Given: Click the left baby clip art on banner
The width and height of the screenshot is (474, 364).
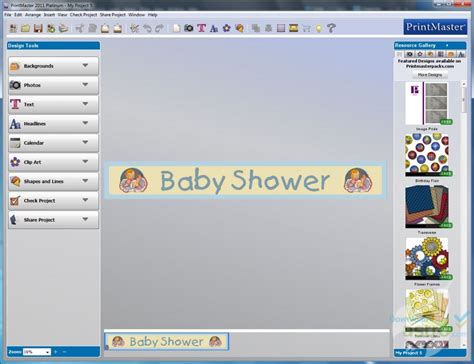Looking at the screenshot, I should click(133, 180).
